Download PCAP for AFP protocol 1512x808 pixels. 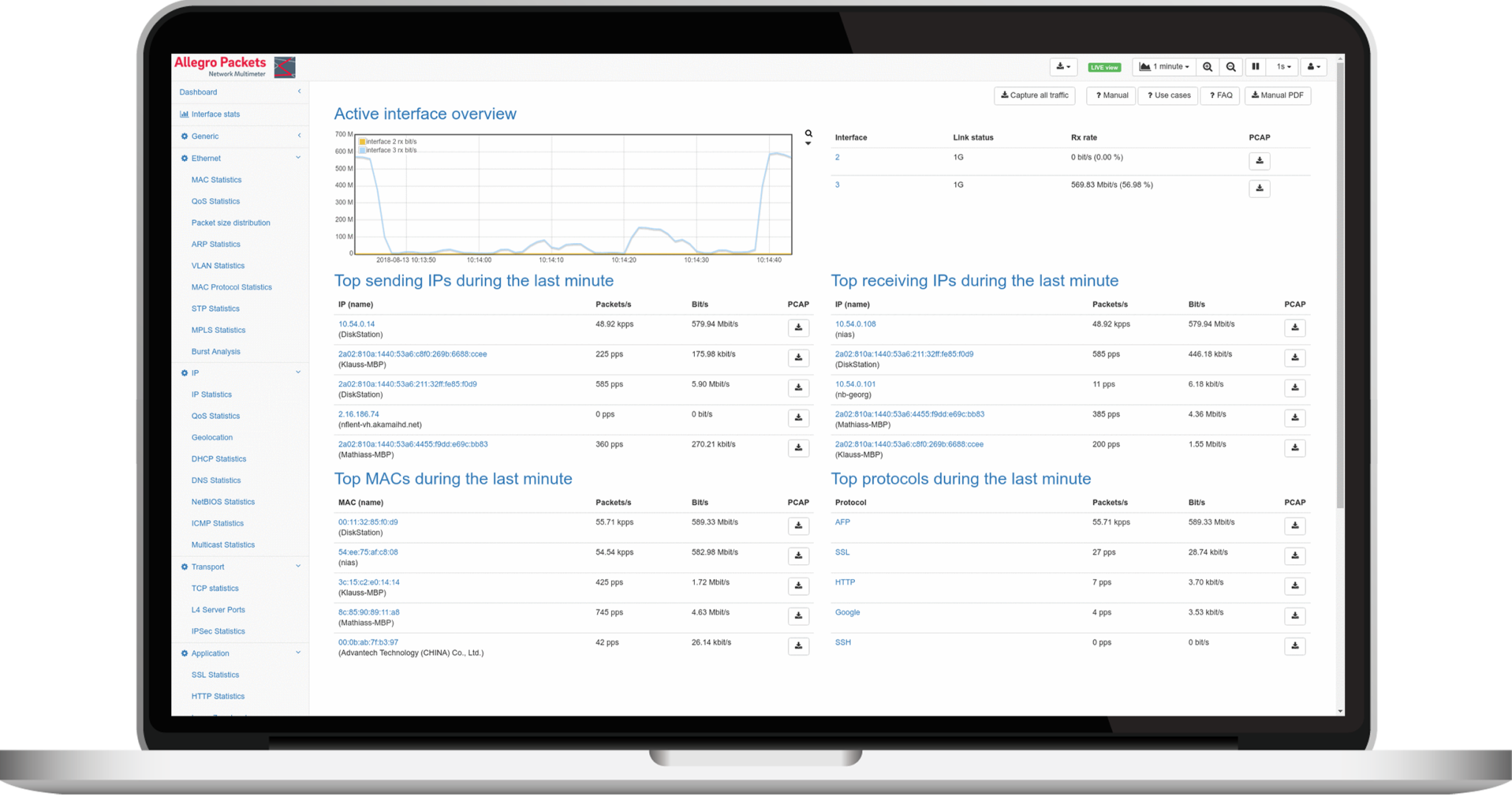[x=1294, y=526]
